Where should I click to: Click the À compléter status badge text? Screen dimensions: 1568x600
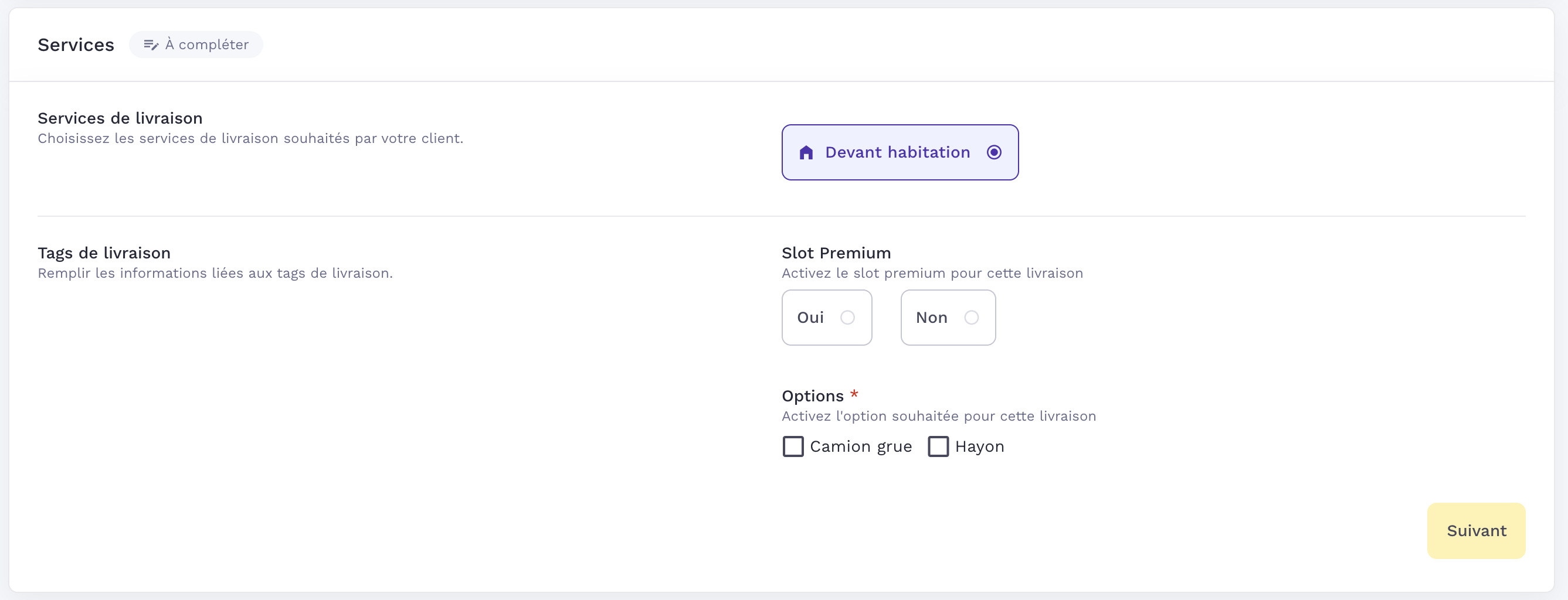tap(207, 45)
